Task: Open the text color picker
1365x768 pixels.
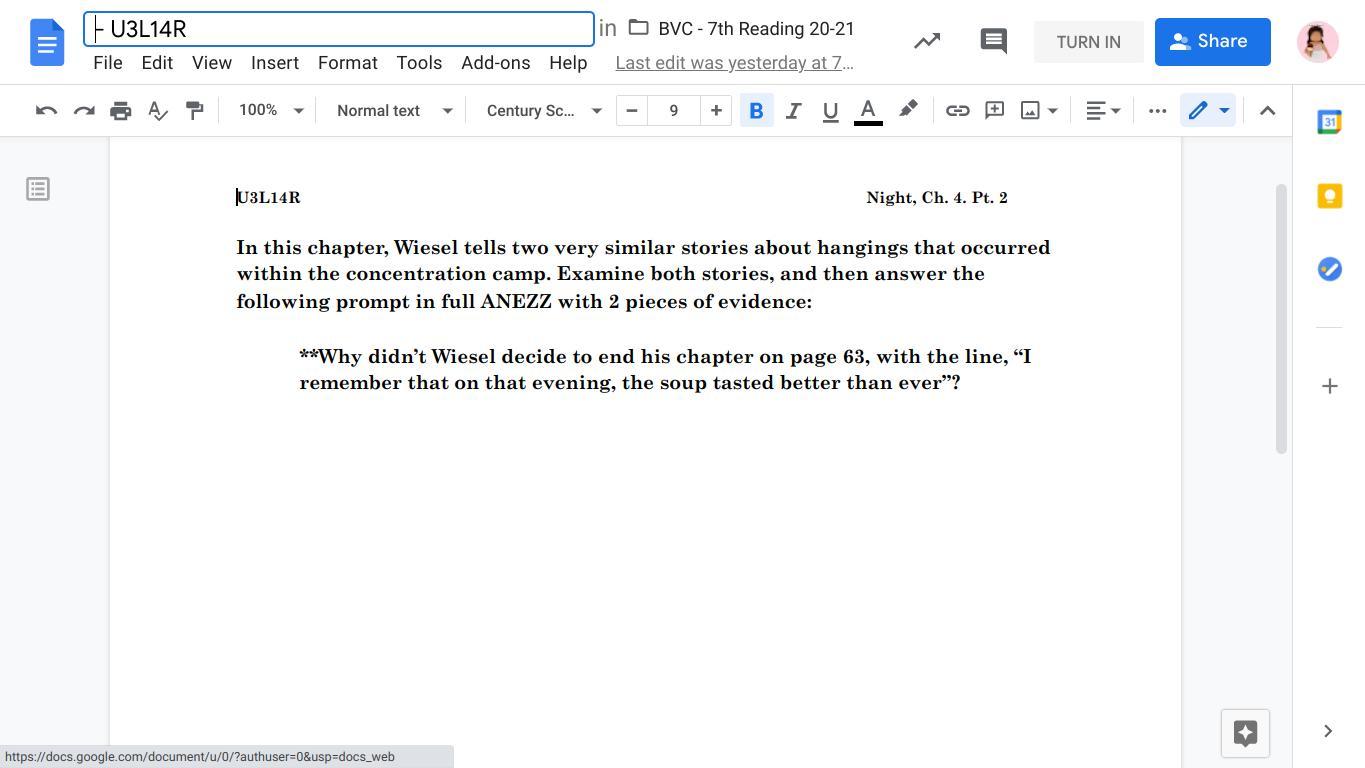Action: (x=868, y=111)
